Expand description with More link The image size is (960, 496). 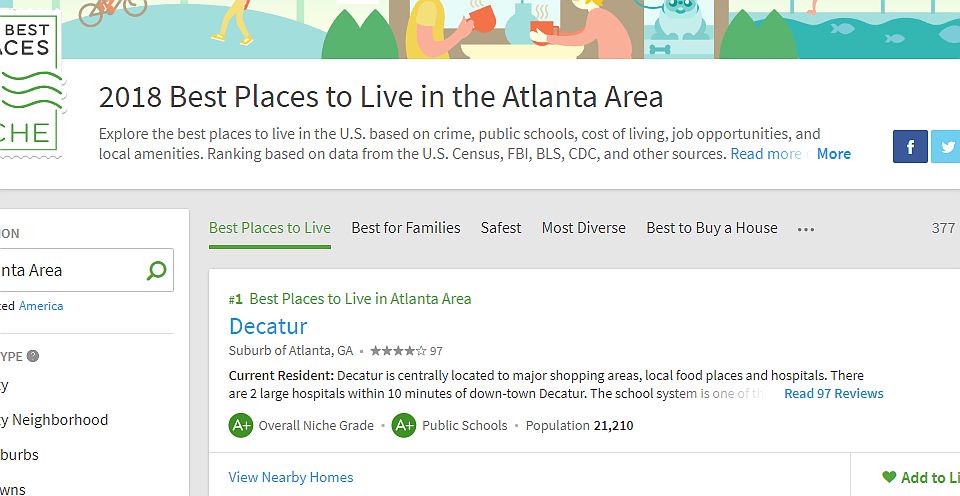[833, 154]
